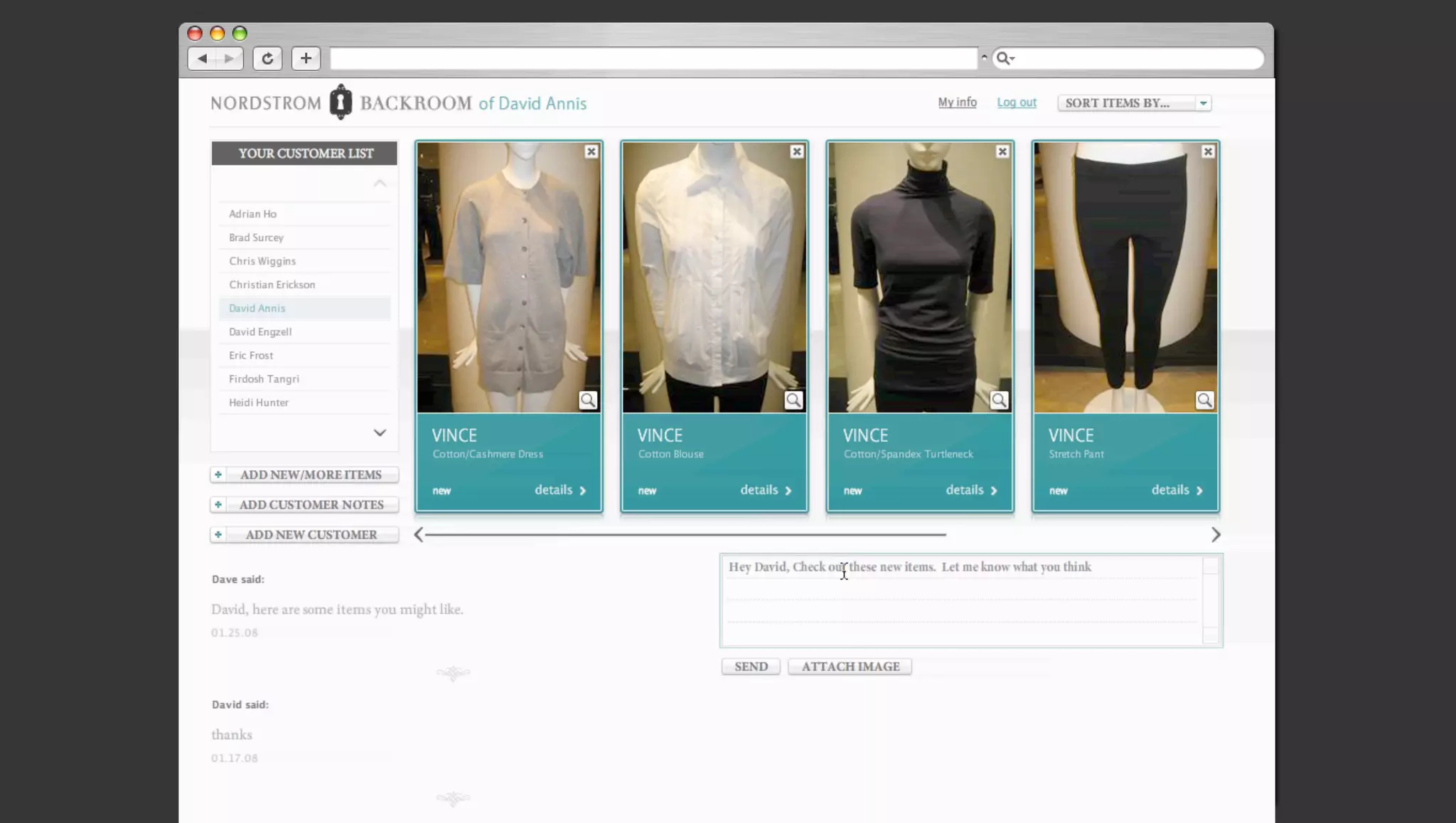Choose Heidi Hunter from customer list
The width and height of the screenshot is (1456, 823).
pyautogui.click(x=259, y=403)
